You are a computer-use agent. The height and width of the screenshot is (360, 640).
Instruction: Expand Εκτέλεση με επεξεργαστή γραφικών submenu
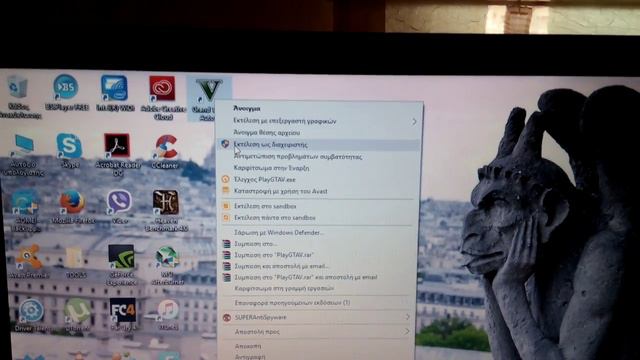click(x=320, y=121)
